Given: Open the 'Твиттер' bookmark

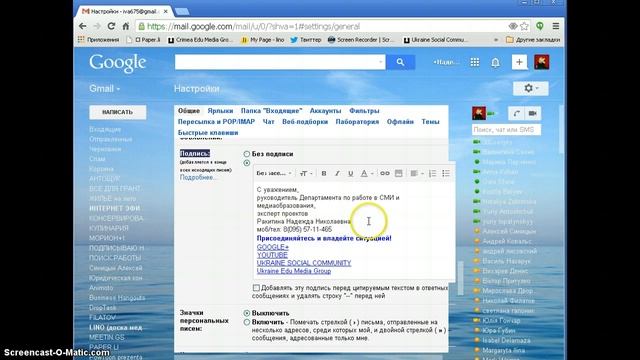Looking at the screenshot, I should click(x=306, y=40).
